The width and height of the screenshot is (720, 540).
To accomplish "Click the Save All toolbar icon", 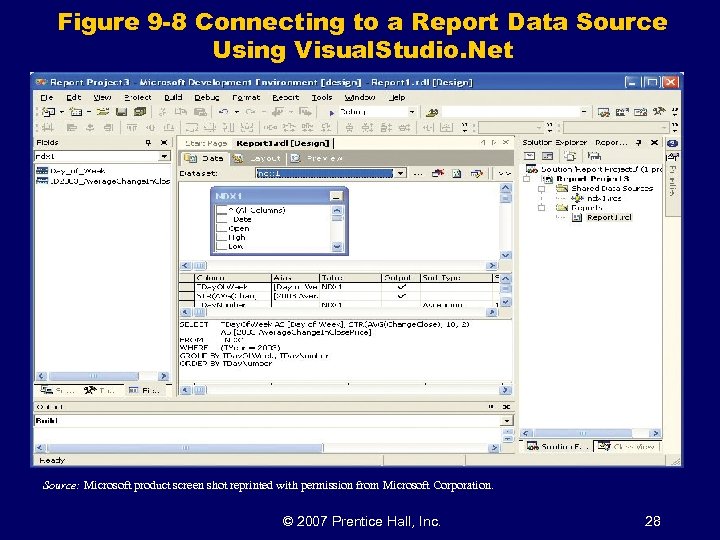I will [x=140, y=112].
